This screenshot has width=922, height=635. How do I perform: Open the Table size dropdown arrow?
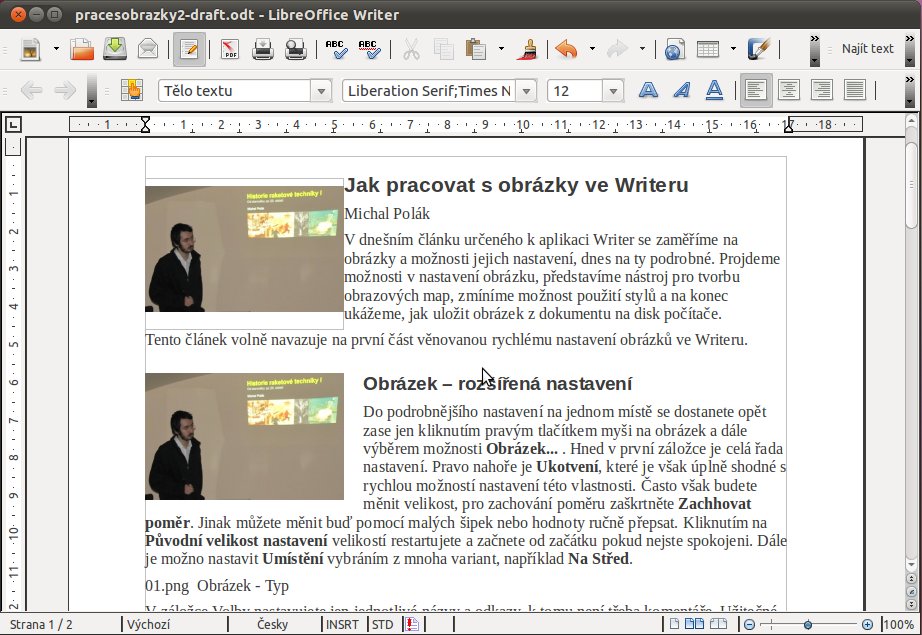coord(733,49)
